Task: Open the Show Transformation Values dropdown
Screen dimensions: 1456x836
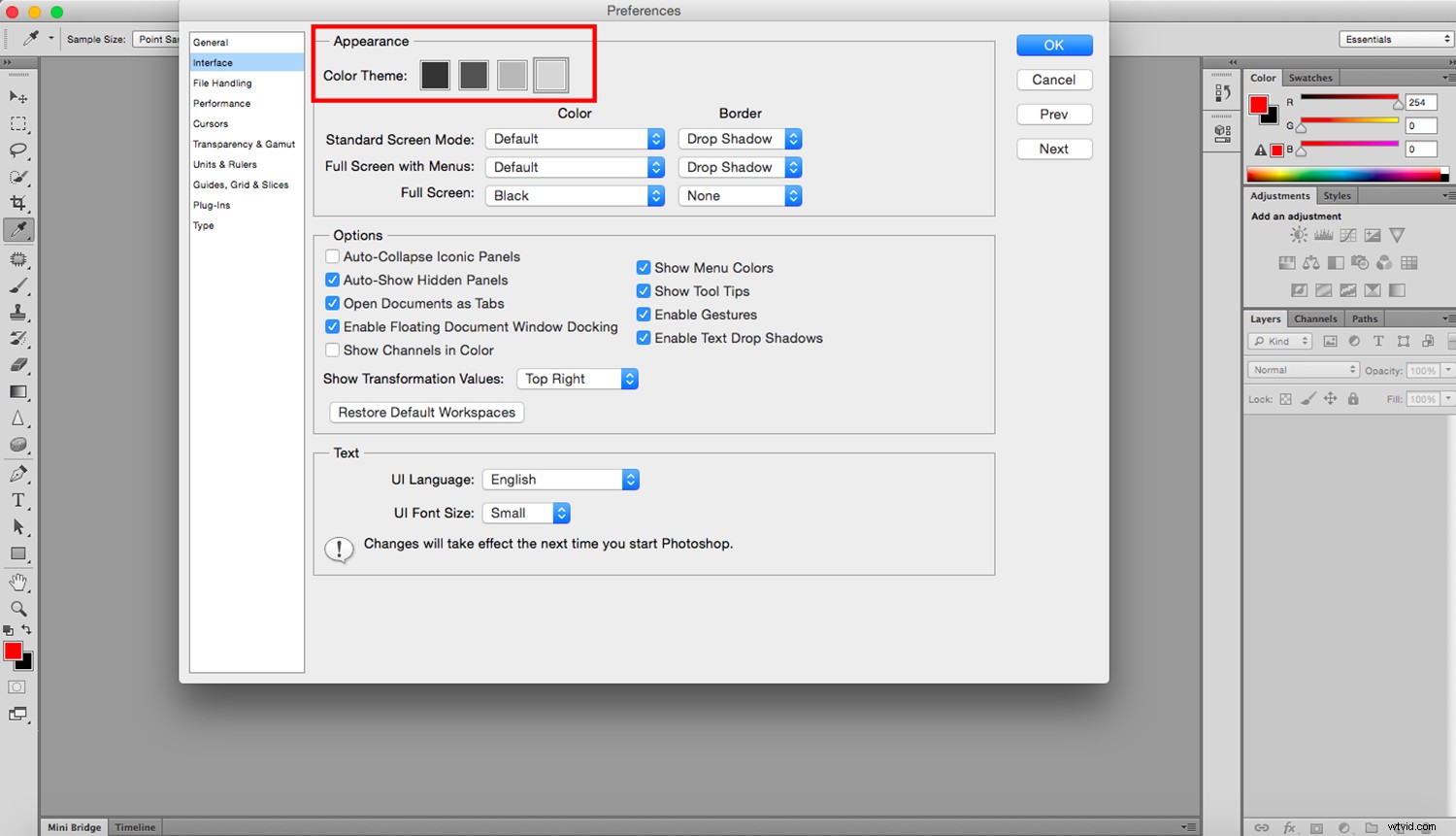Action: tap(578, 379)
